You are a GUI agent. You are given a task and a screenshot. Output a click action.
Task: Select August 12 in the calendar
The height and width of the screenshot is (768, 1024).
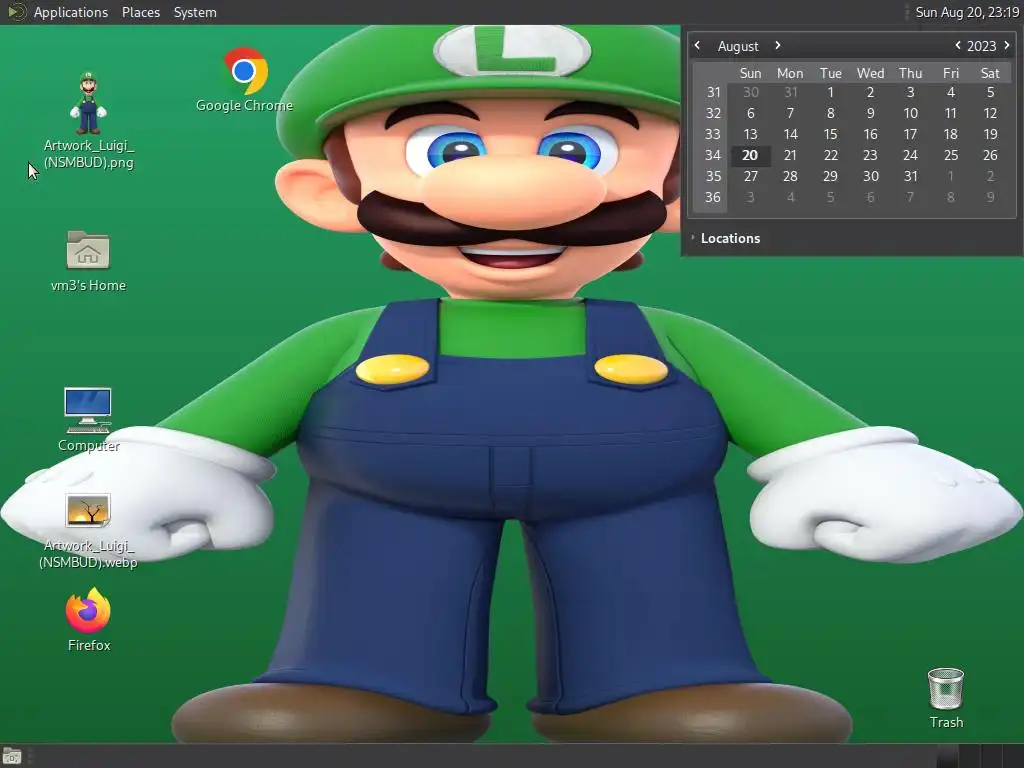point(990,114)
